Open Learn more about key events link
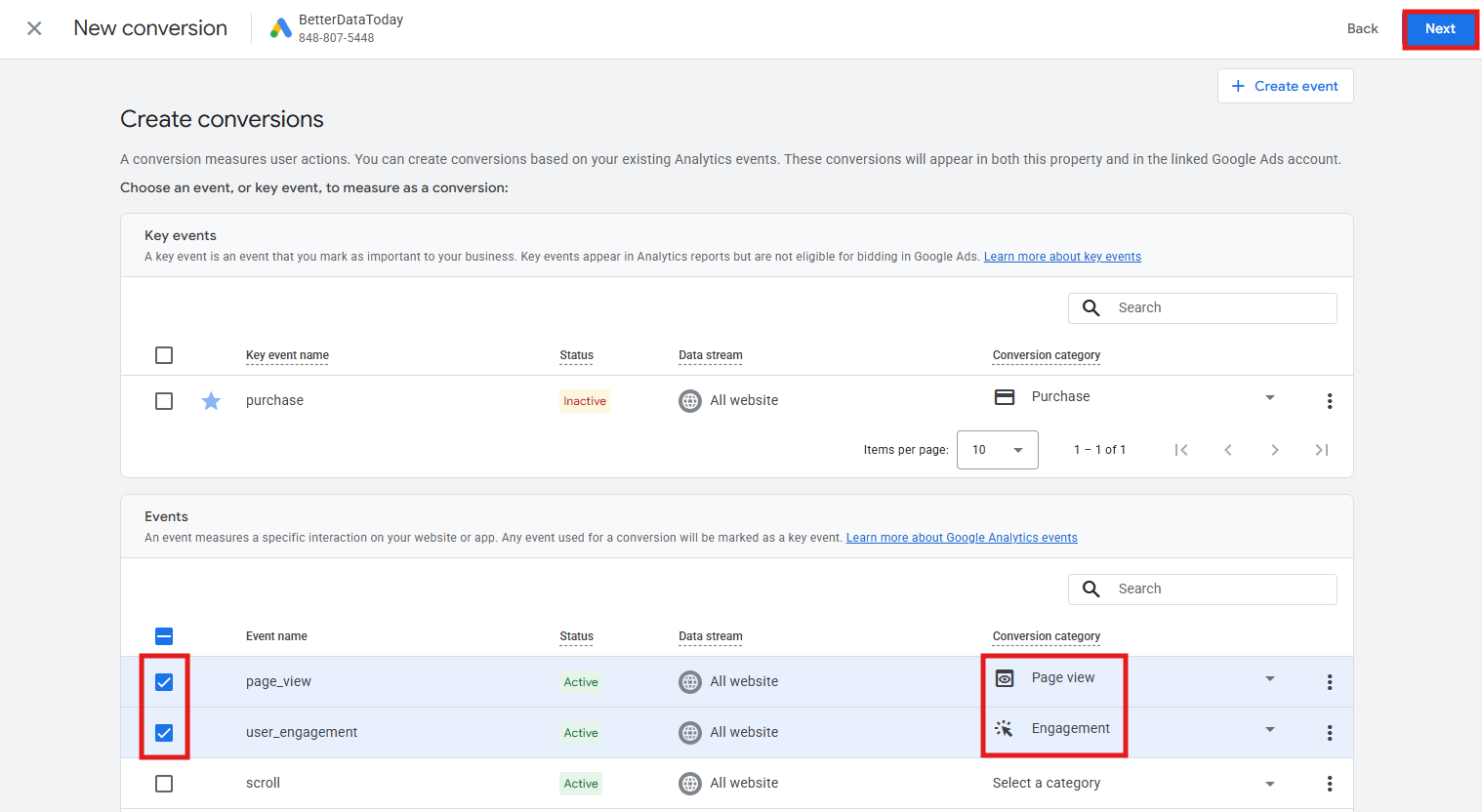The width and height of the screenshot is (1482, 812). coord(1062,257)
